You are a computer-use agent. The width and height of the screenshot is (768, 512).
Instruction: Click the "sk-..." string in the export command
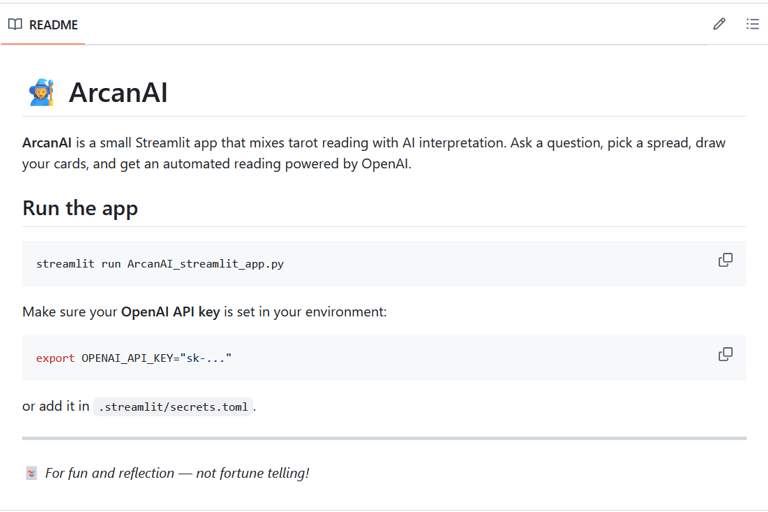point(207,358)
